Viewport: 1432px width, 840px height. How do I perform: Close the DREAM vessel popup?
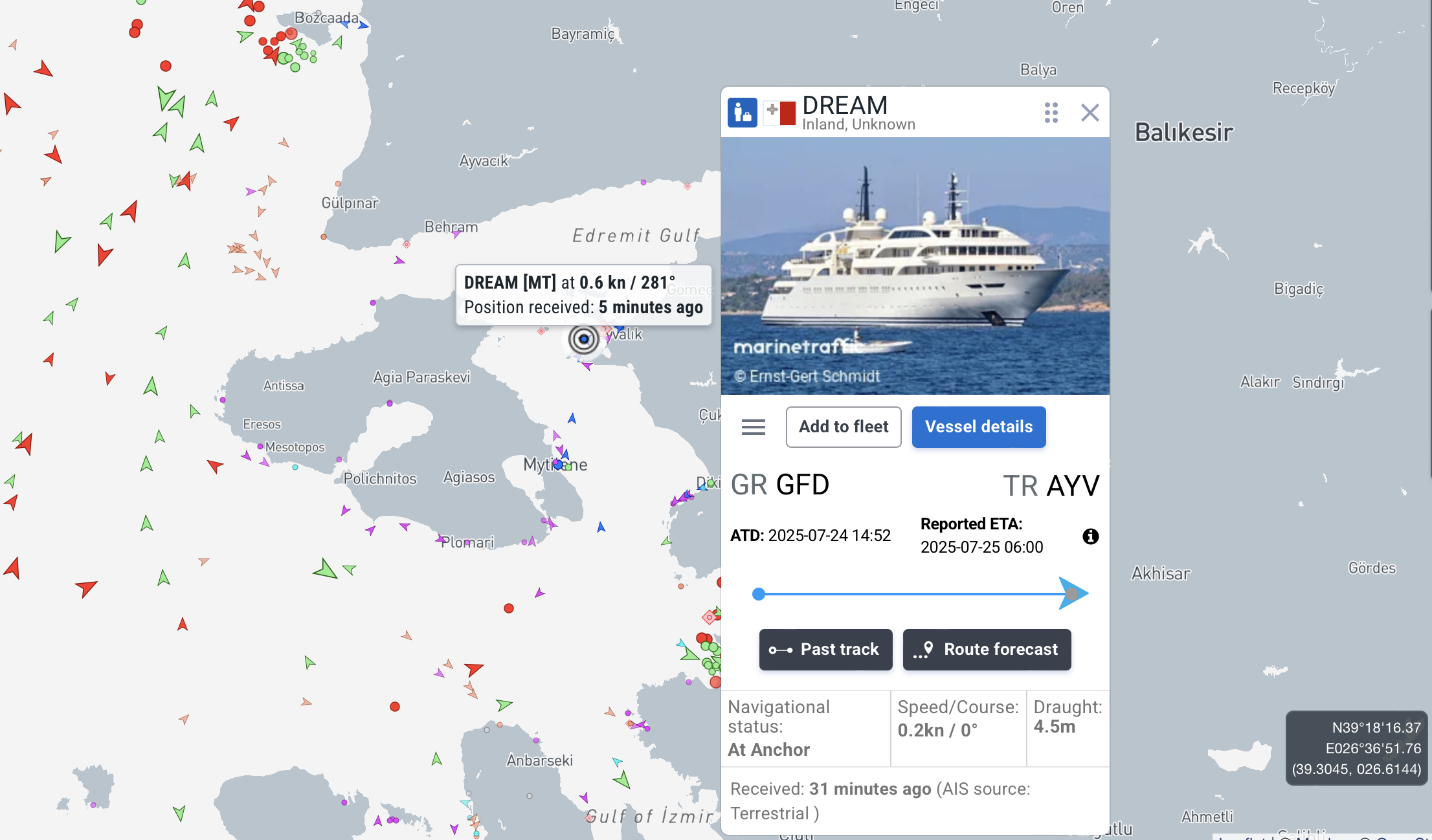[1090, 113]
